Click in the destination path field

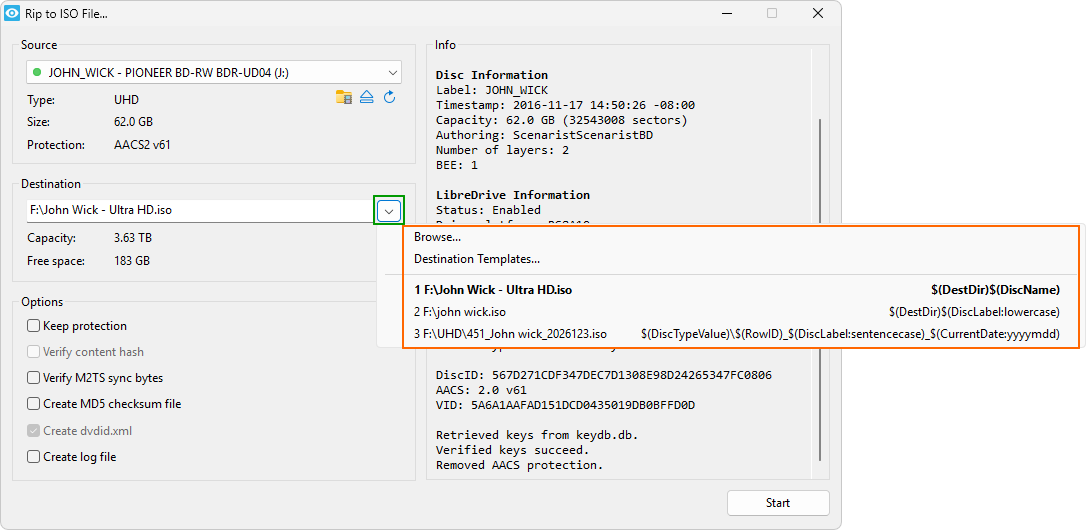click(198, 211)
